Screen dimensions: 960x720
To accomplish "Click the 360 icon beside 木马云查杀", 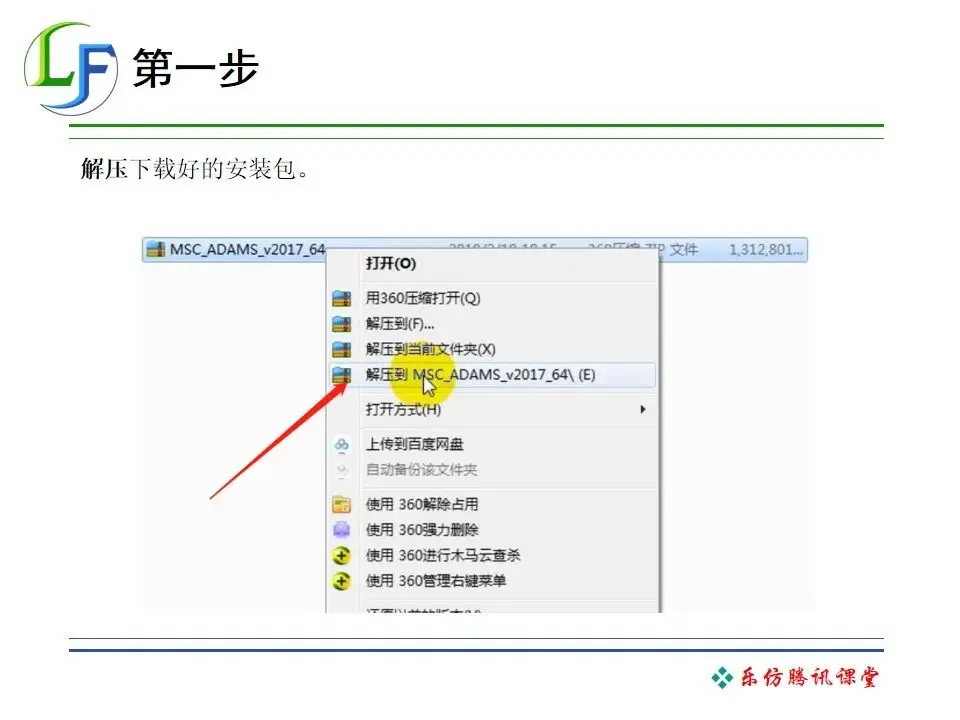I will click(x=342, y=555).
